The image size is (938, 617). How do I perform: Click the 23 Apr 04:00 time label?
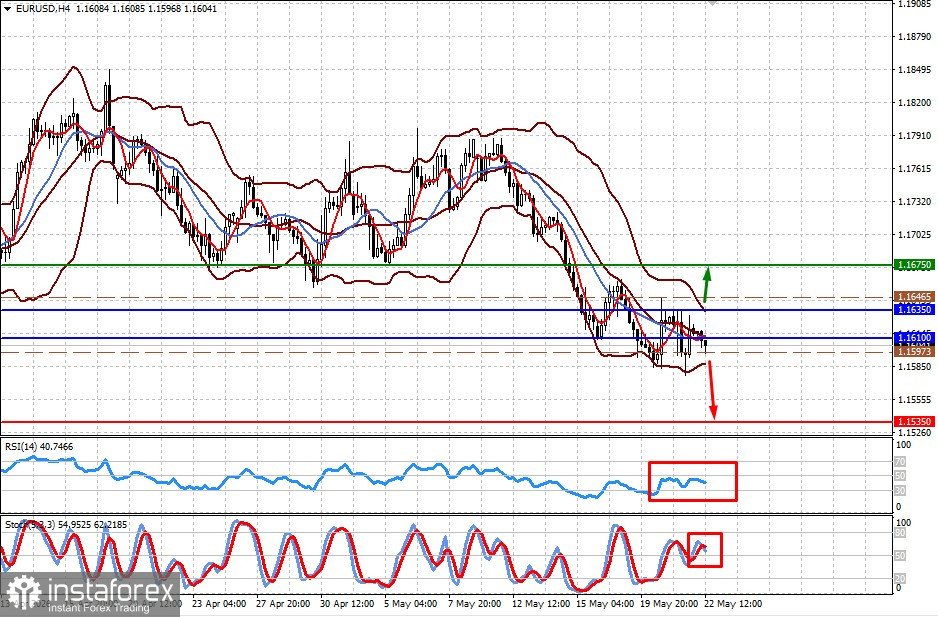coord(219,604)
